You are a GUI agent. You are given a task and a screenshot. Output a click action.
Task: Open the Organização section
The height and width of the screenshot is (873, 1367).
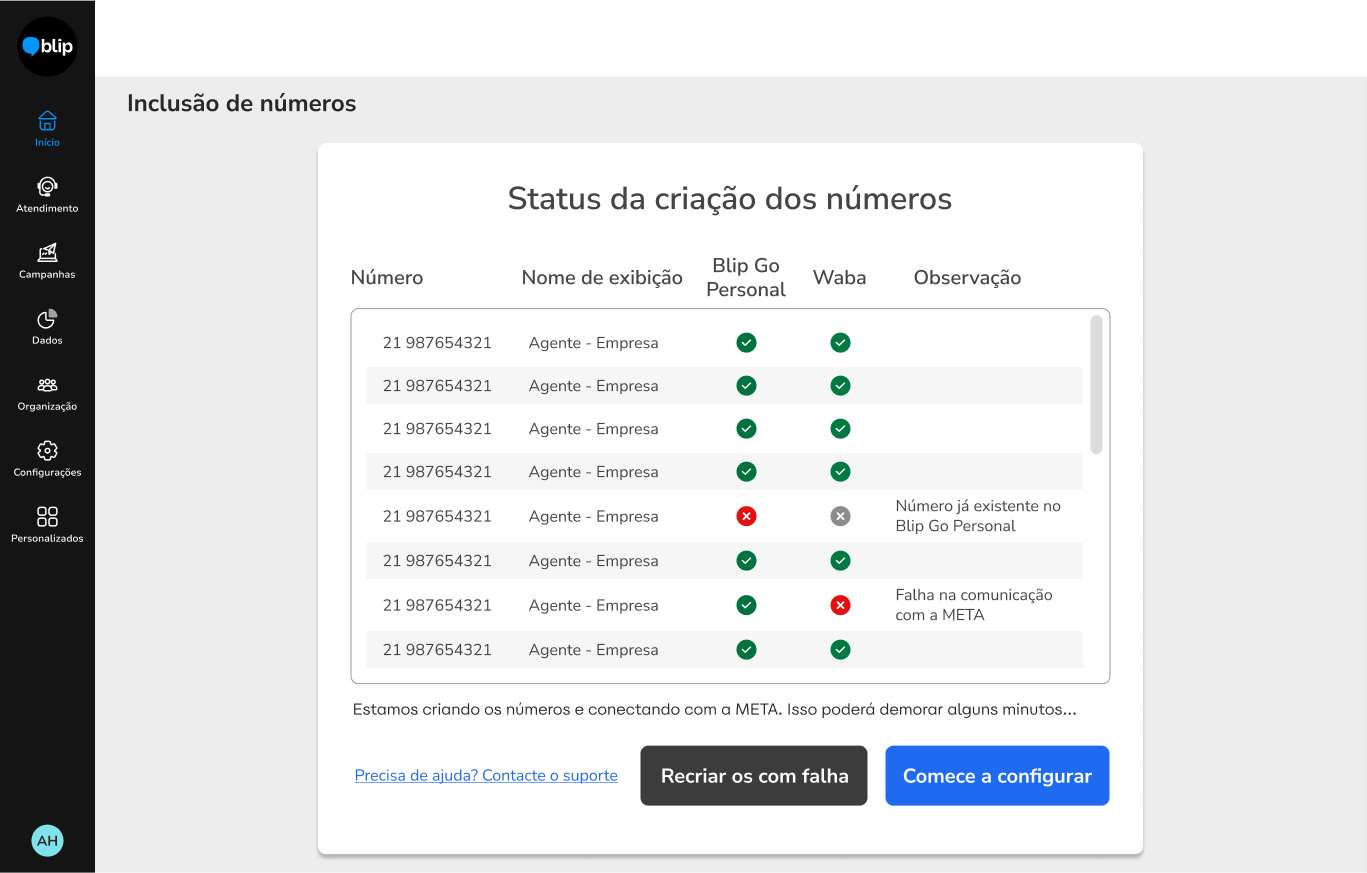click(47, 393)
